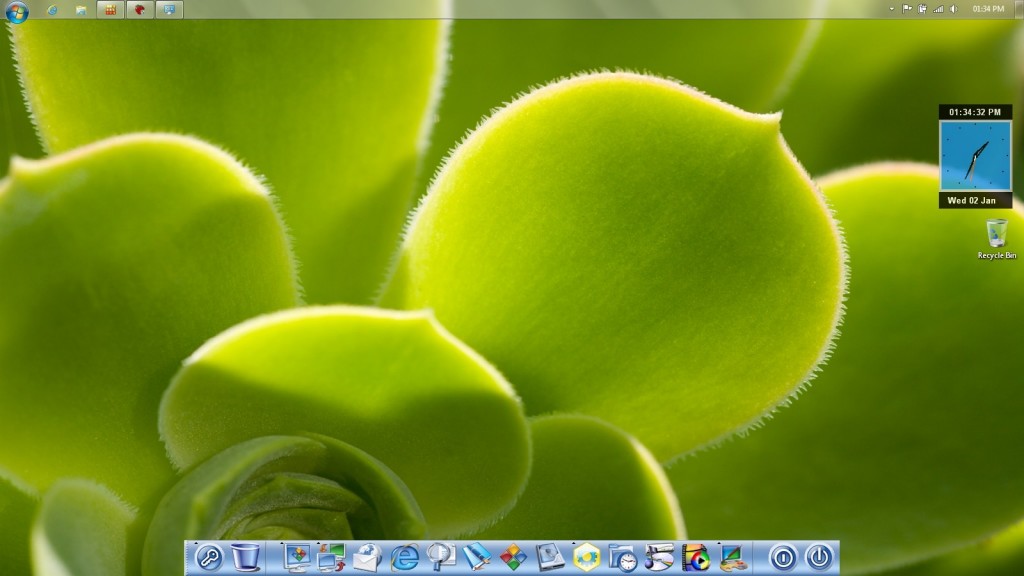Click the standby button left of power
The width and height of the screenshot is (1024, 576).
click(x=782, y=557)
